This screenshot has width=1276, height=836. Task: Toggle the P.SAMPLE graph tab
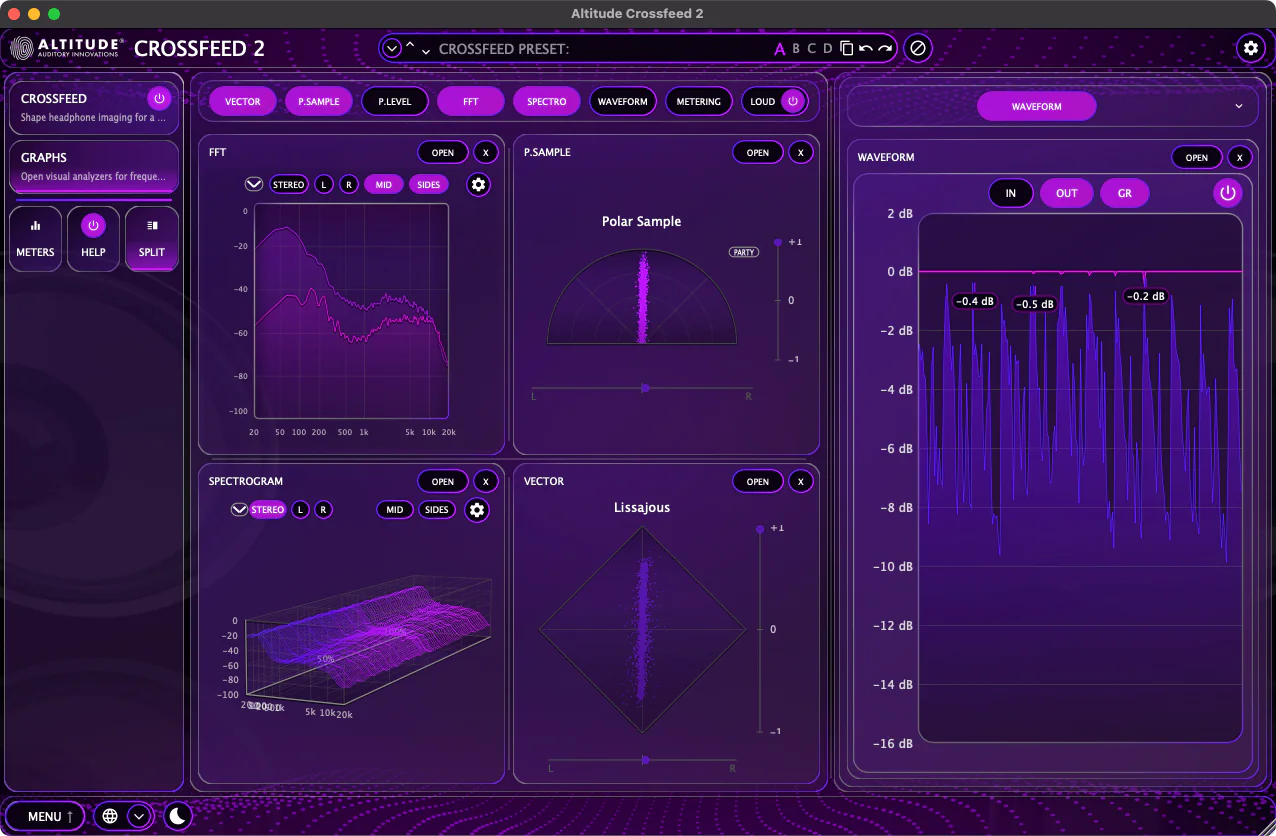[x=319, y=101]
